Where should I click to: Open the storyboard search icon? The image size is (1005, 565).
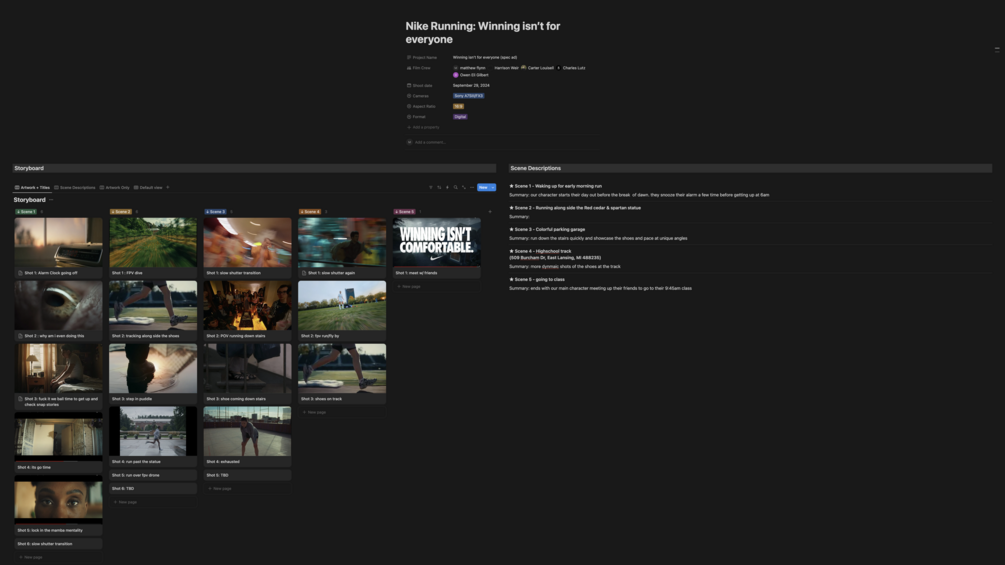coord(456,188)
